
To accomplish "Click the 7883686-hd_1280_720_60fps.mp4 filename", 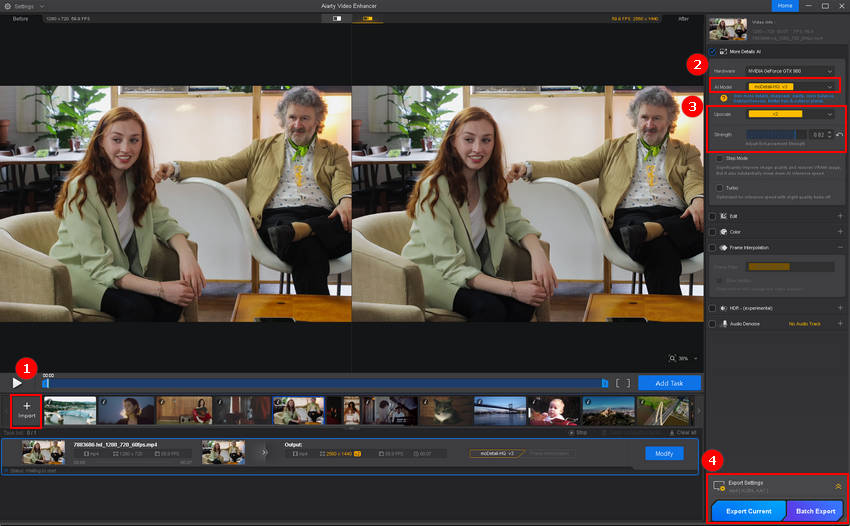I will tap(115, 445).
